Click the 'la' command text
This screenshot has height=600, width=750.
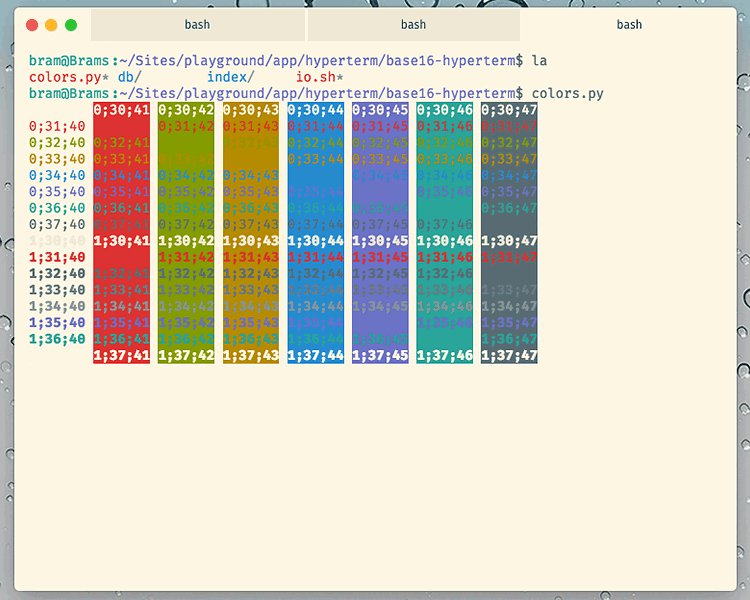tap(540, 61)
